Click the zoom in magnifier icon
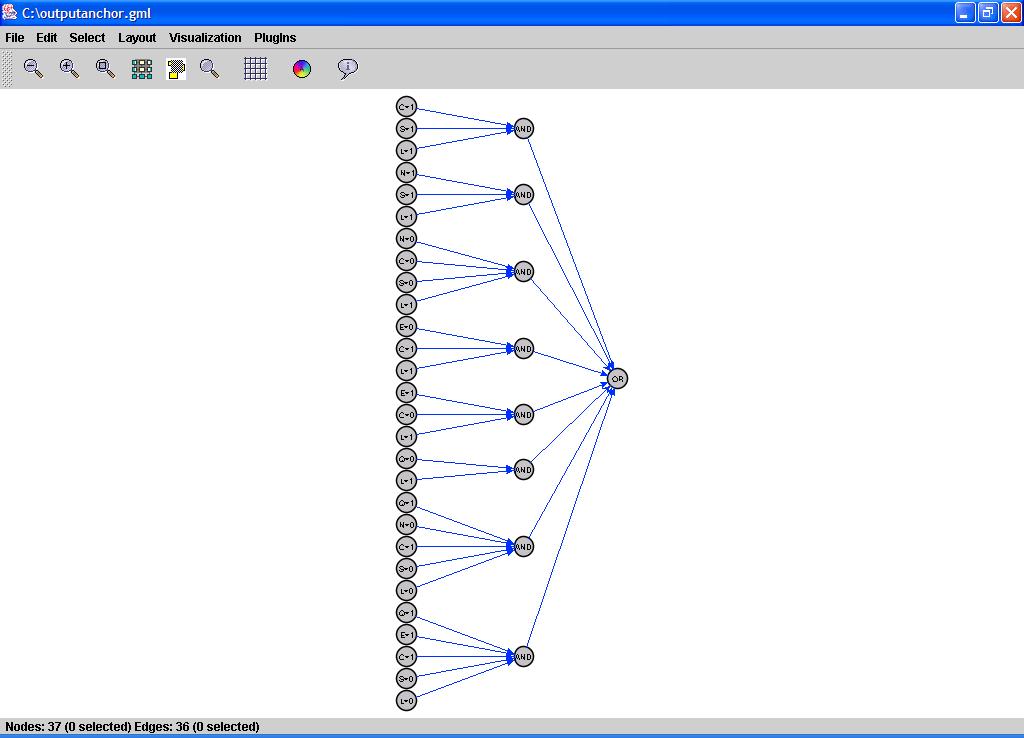Image resolution: width=1024 pixels, height=738 pixels. (x=69, y=69)
